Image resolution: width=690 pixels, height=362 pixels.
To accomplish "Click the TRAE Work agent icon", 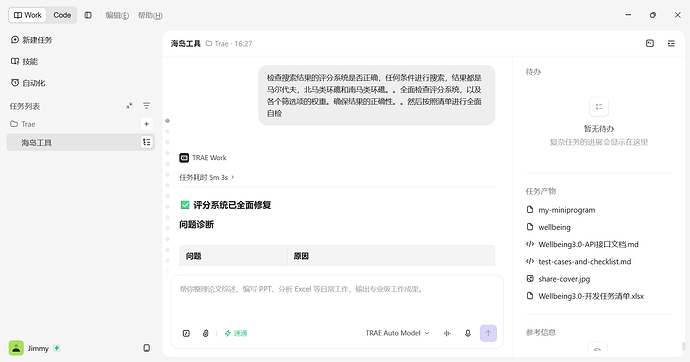I will tap(184, 157).
